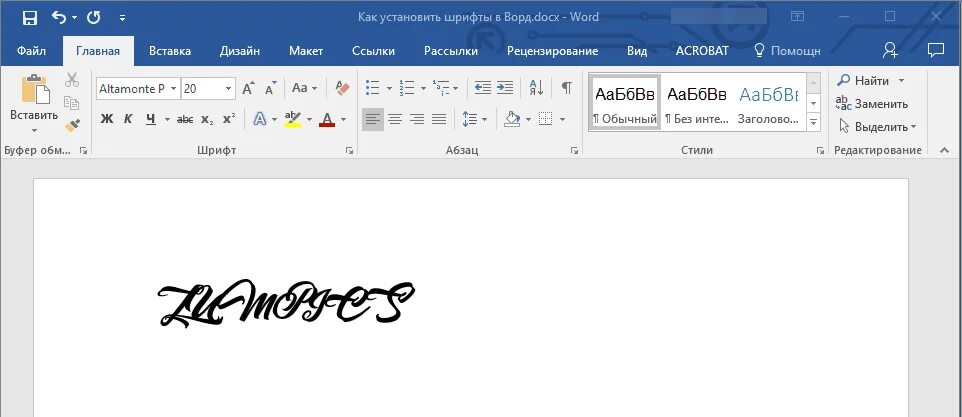
Task: Expand the font size dropdown arrow
Action: pyautogui.click(x=229, y=89)
